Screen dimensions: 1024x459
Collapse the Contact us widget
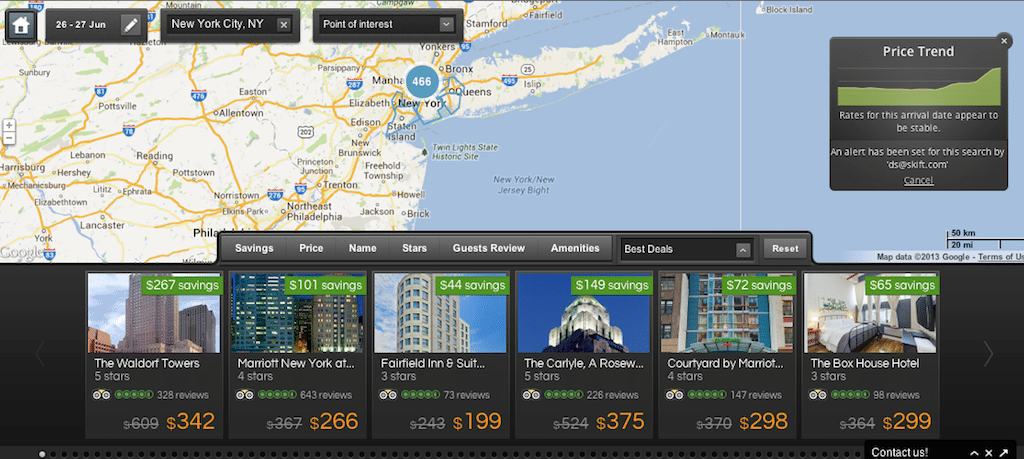tap(974, 452)
